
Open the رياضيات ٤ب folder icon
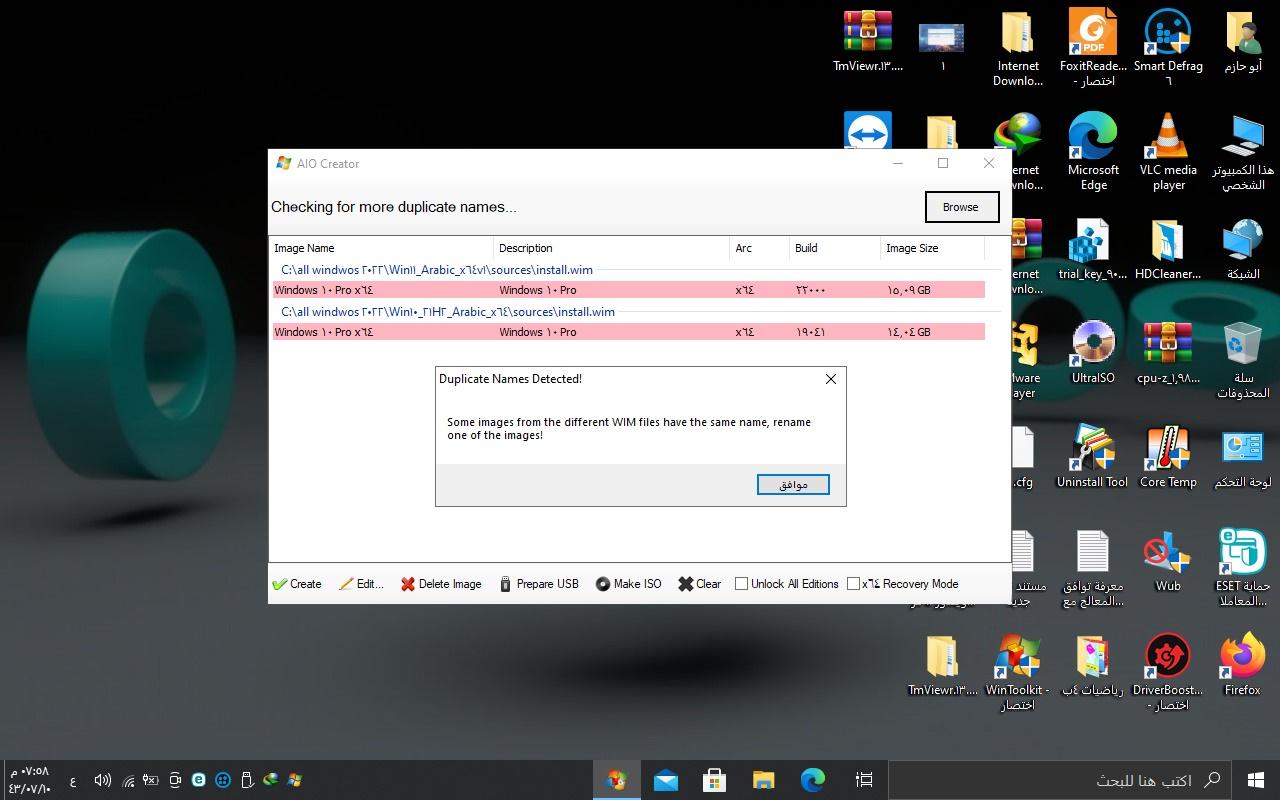pos(1093,664)
